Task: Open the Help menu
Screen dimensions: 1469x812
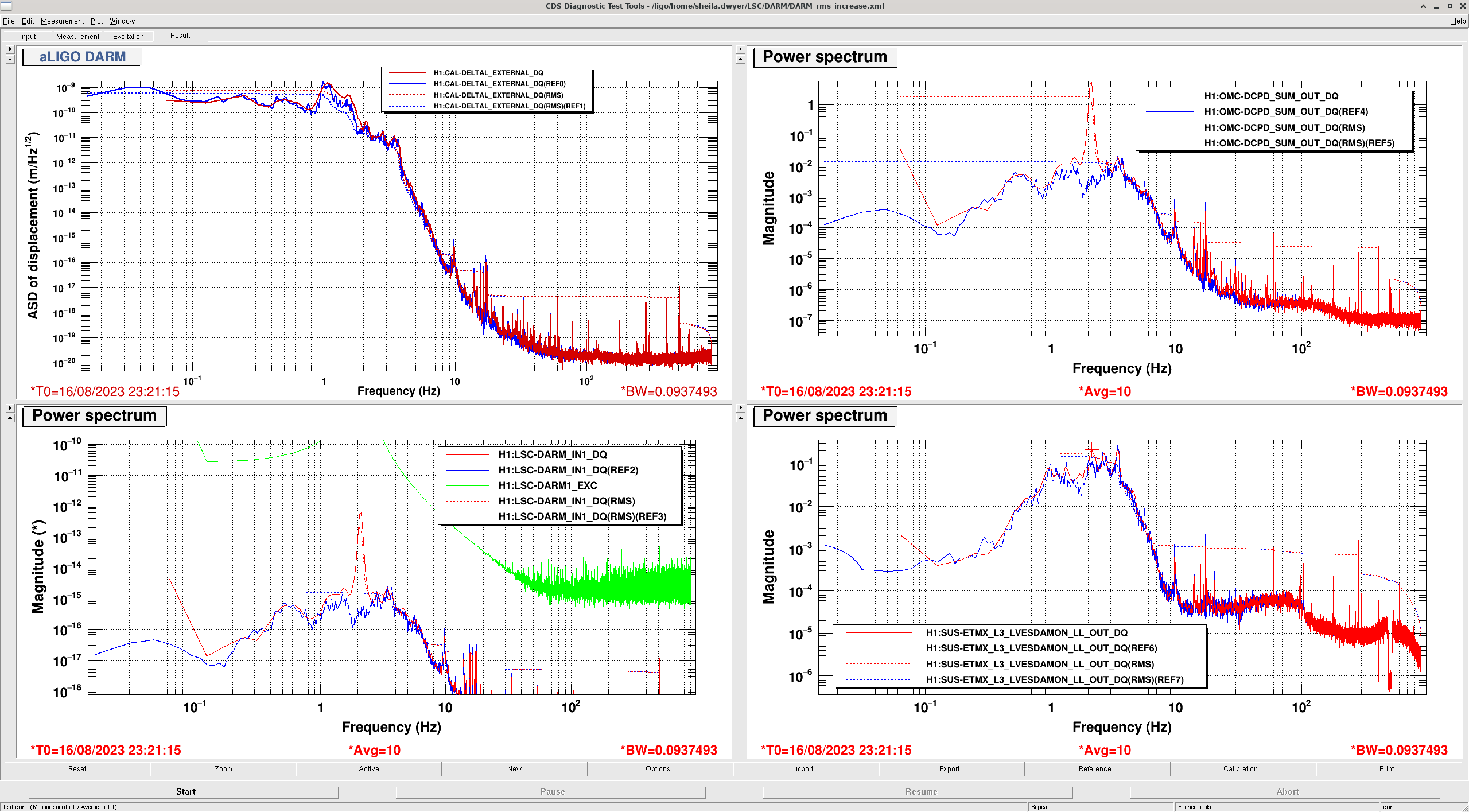Action: tap(1458, 21)
